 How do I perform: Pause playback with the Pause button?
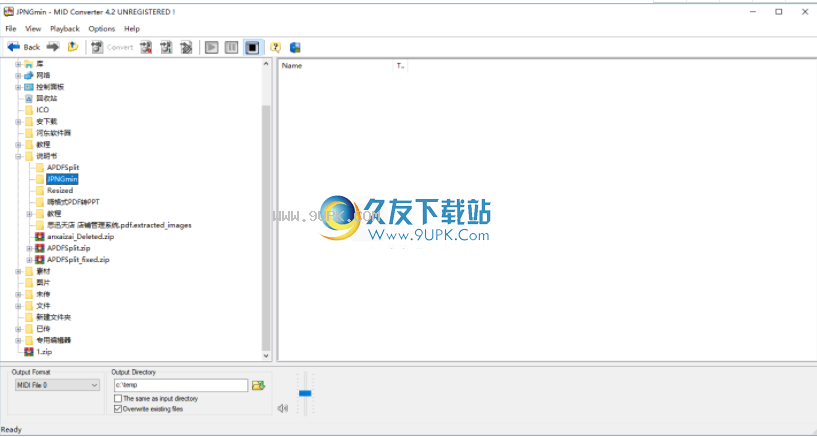pos(231,47)
